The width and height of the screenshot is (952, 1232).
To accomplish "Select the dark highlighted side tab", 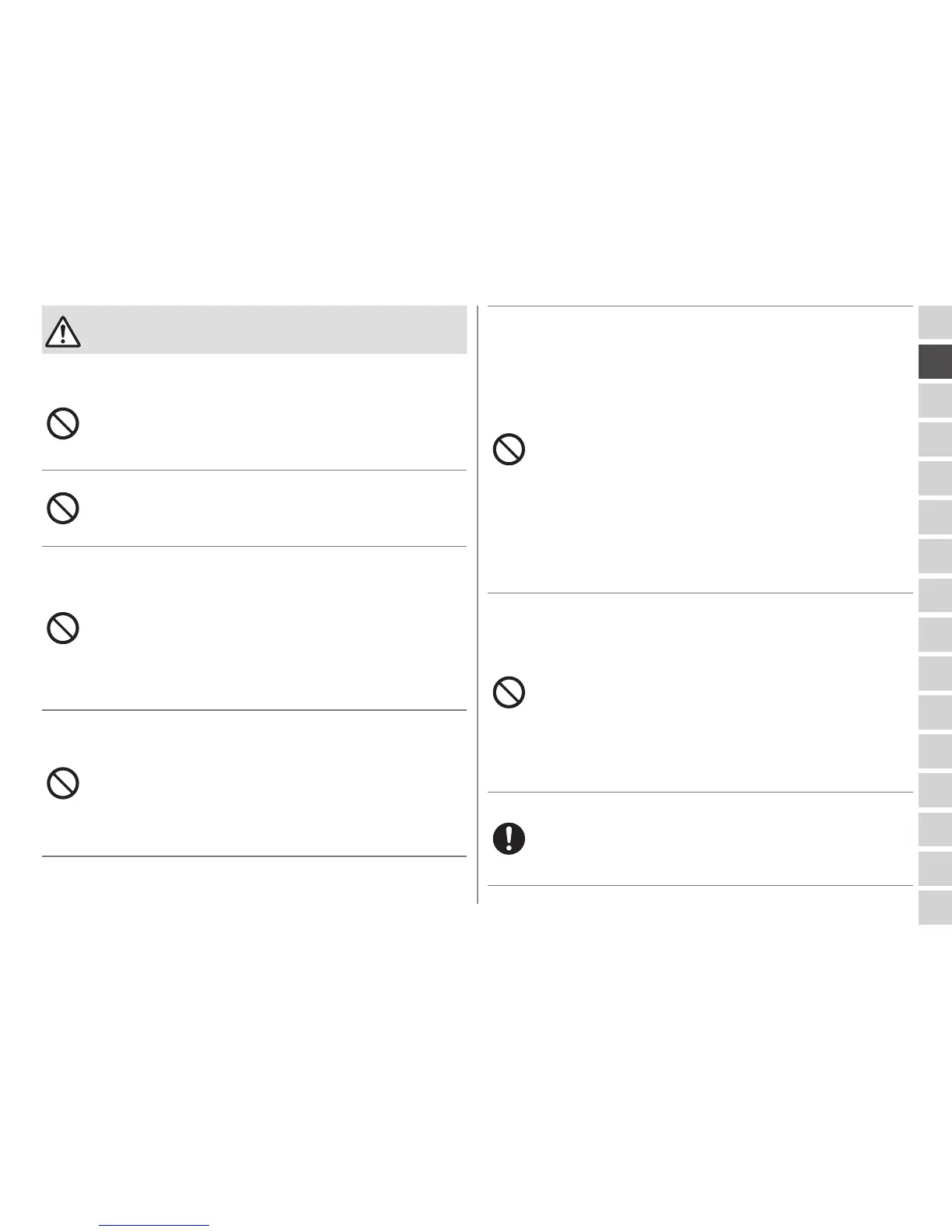I will [x=935, y=362].
